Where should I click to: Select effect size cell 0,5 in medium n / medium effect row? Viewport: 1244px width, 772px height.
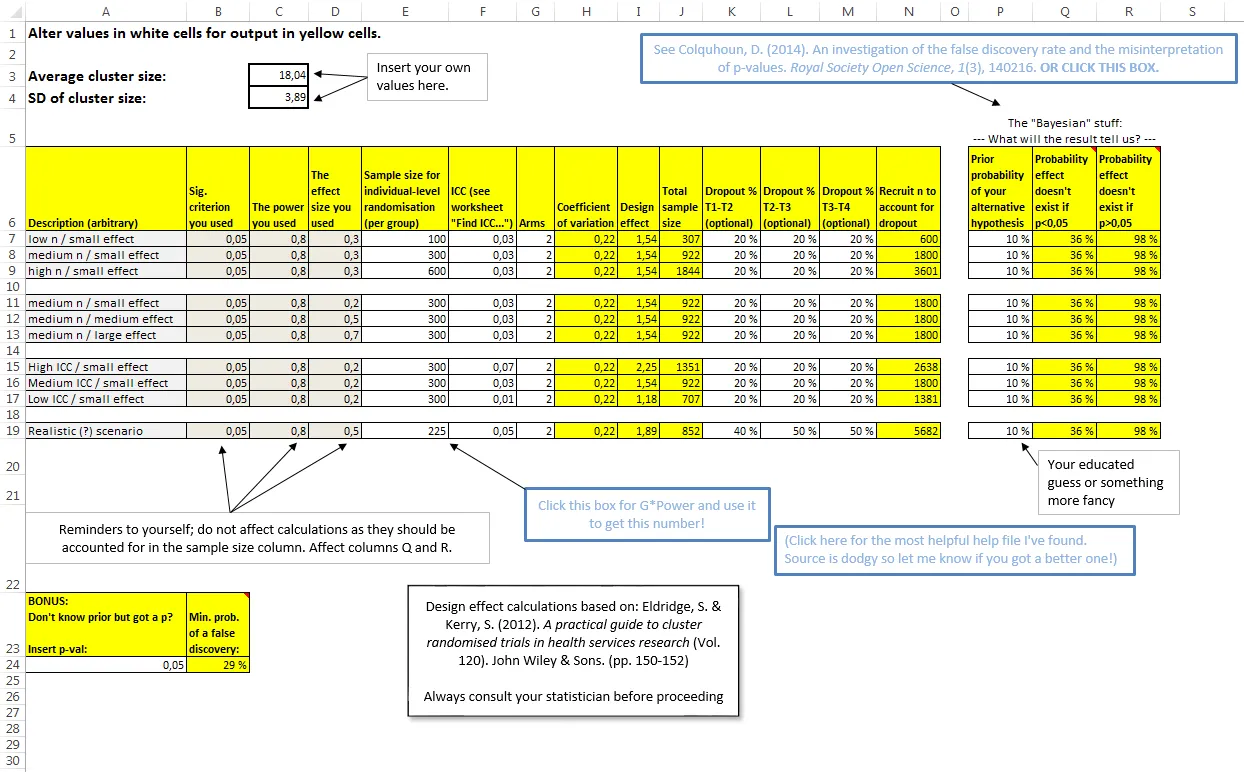(x=335, y=319)
